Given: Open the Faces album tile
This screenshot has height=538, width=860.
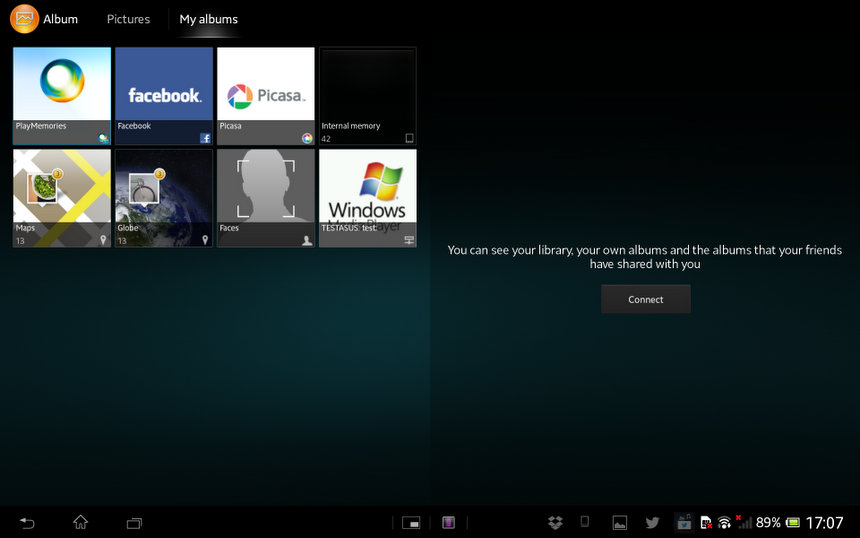Looking at the screenshot, I should 266,198.
